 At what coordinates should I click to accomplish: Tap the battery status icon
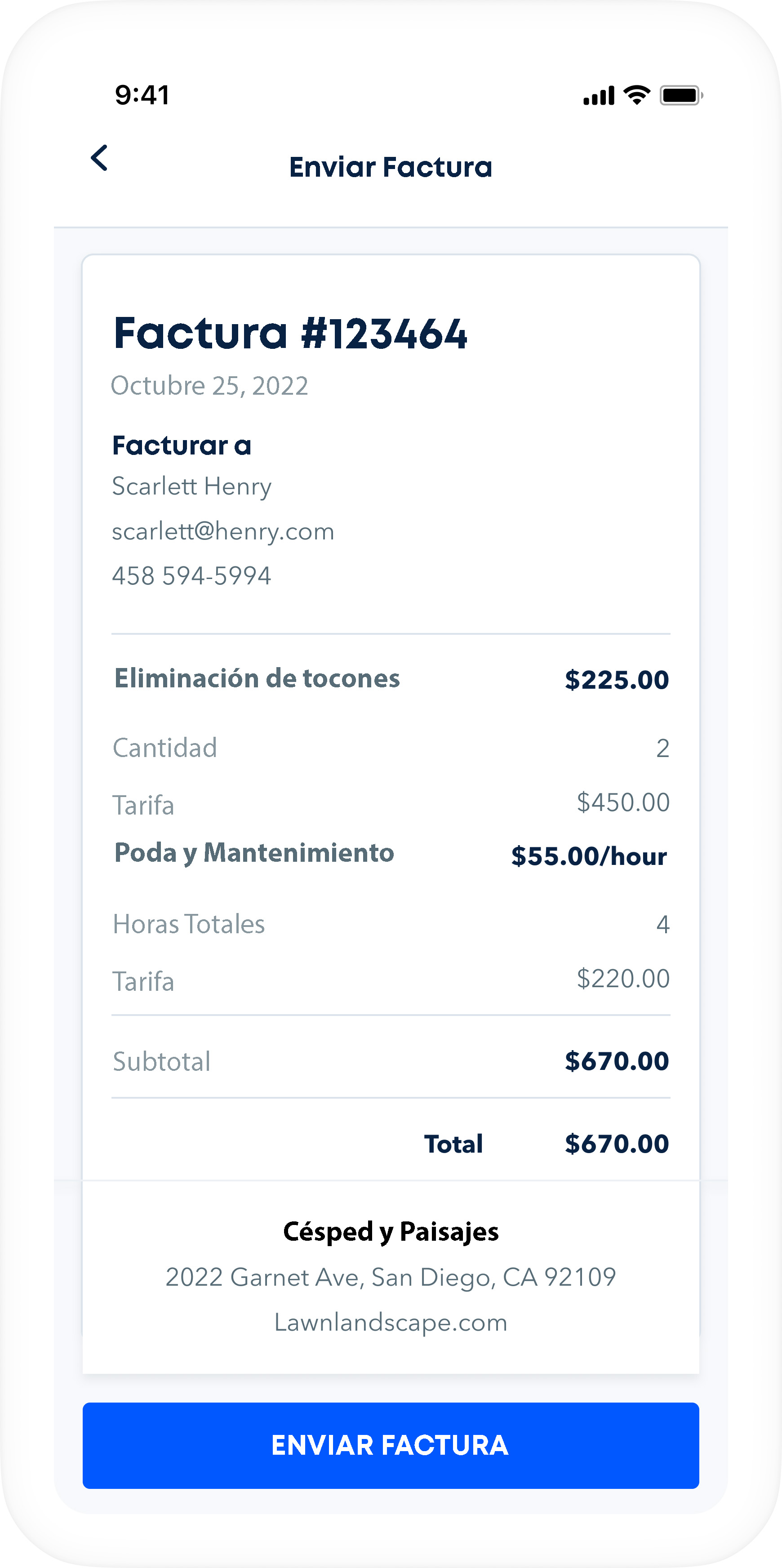click(x=681, y=96)
